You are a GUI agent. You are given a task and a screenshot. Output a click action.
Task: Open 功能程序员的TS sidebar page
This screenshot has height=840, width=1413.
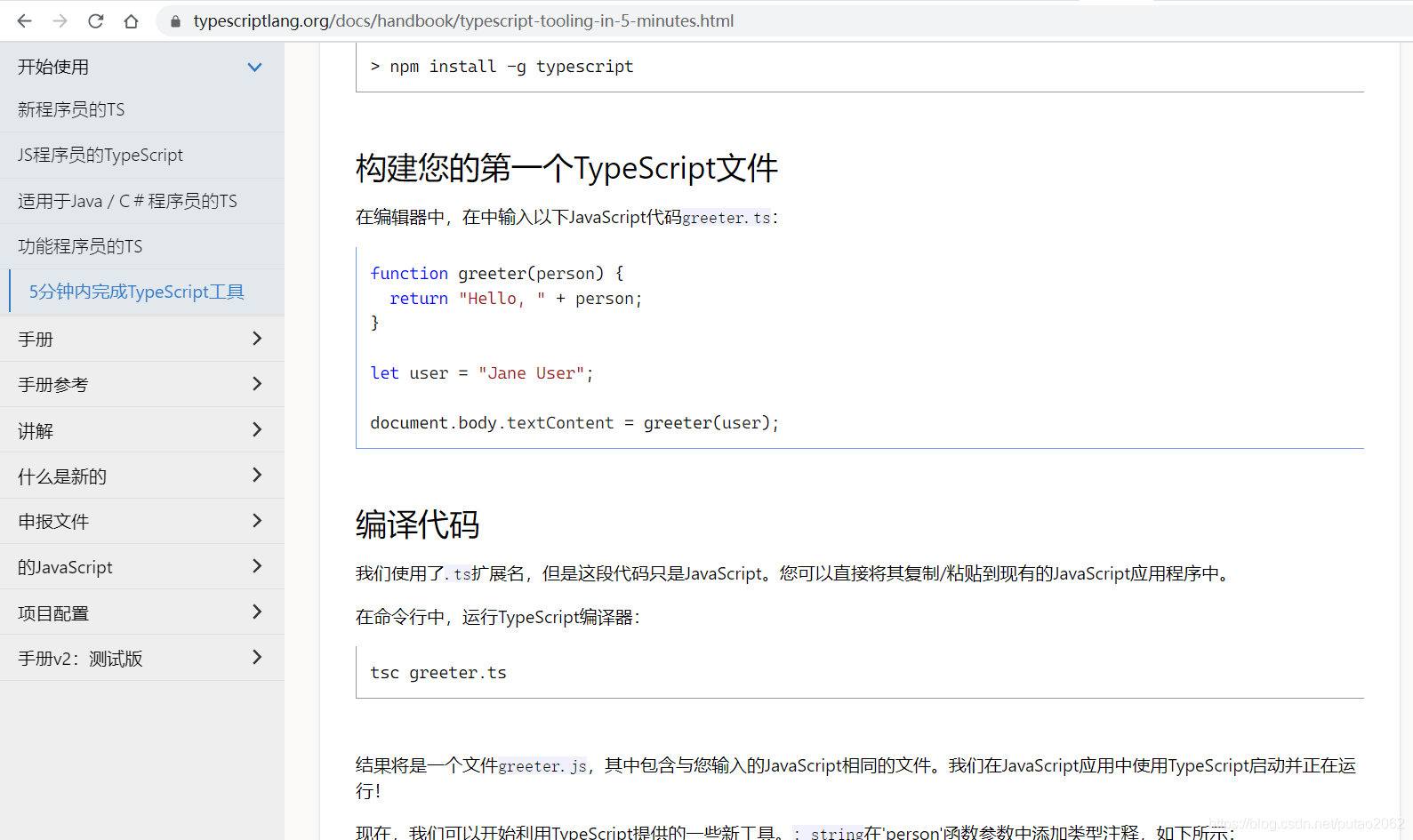tap(80, 246)
